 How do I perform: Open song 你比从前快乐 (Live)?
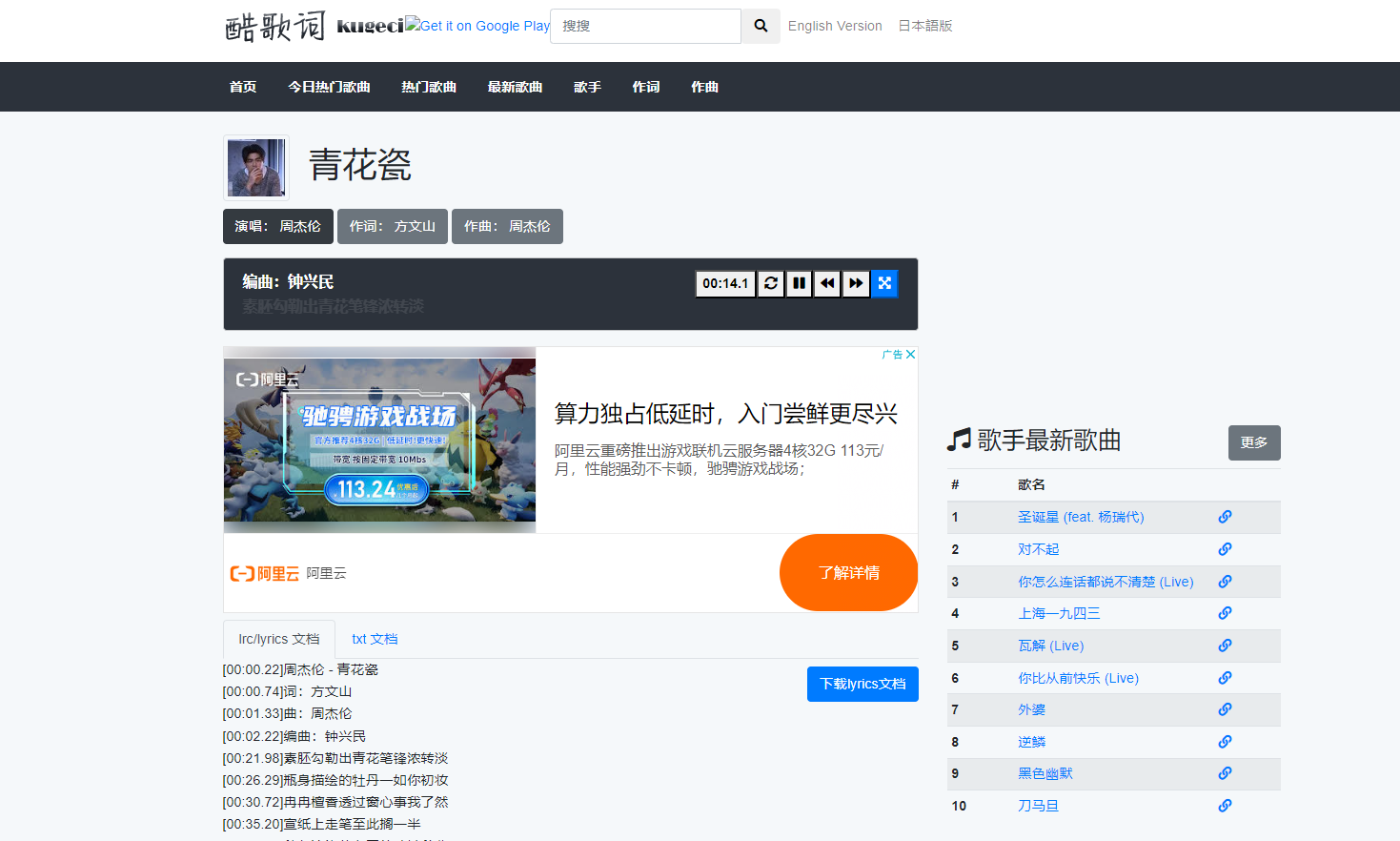(1078, 678)
